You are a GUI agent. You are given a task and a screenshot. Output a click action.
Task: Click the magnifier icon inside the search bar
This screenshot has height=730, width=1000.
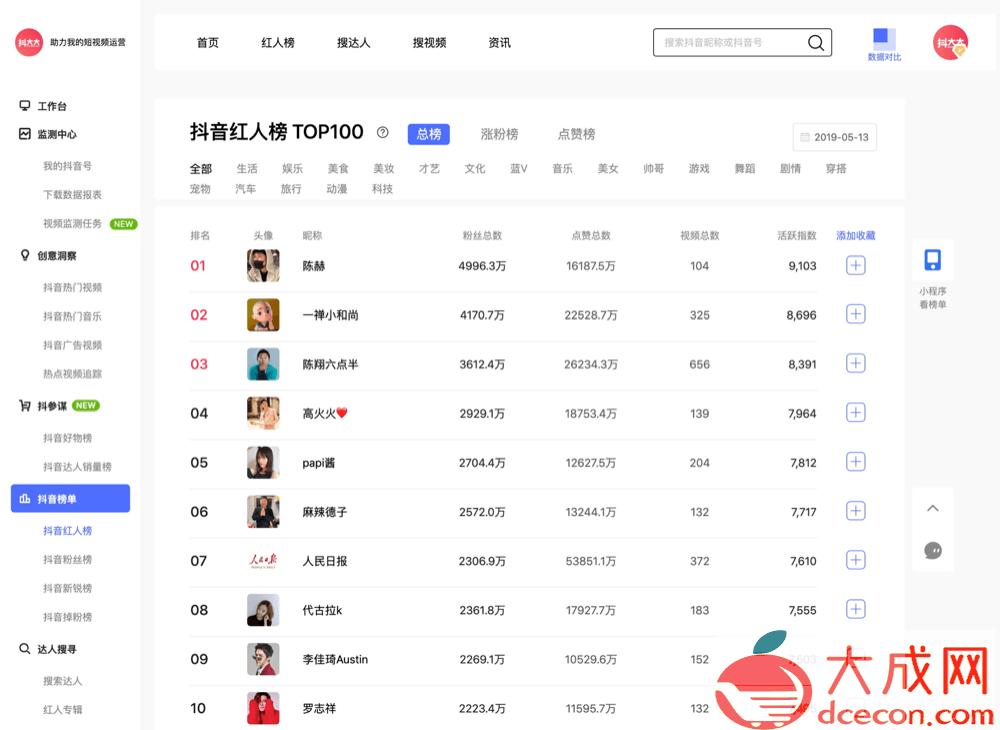(x=816, y=42)
